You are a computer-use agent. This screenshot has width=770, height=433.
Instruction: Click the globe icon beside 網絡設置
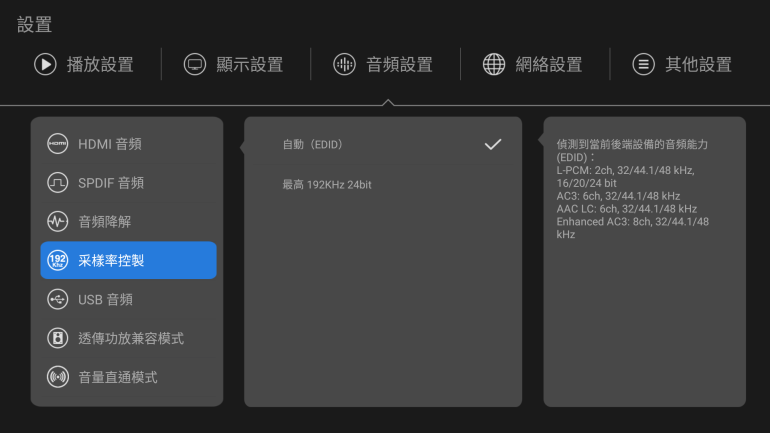click(x=494, y=64)
